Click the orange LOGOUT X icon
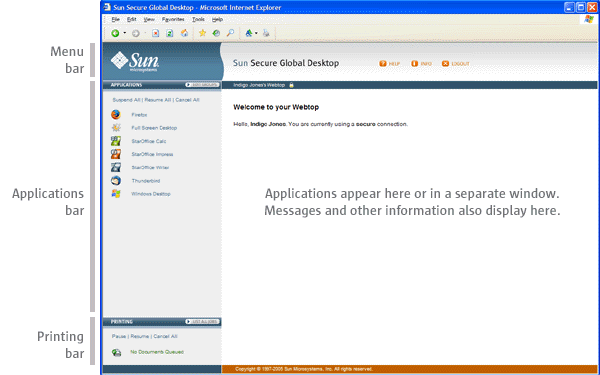 point(445,64)
